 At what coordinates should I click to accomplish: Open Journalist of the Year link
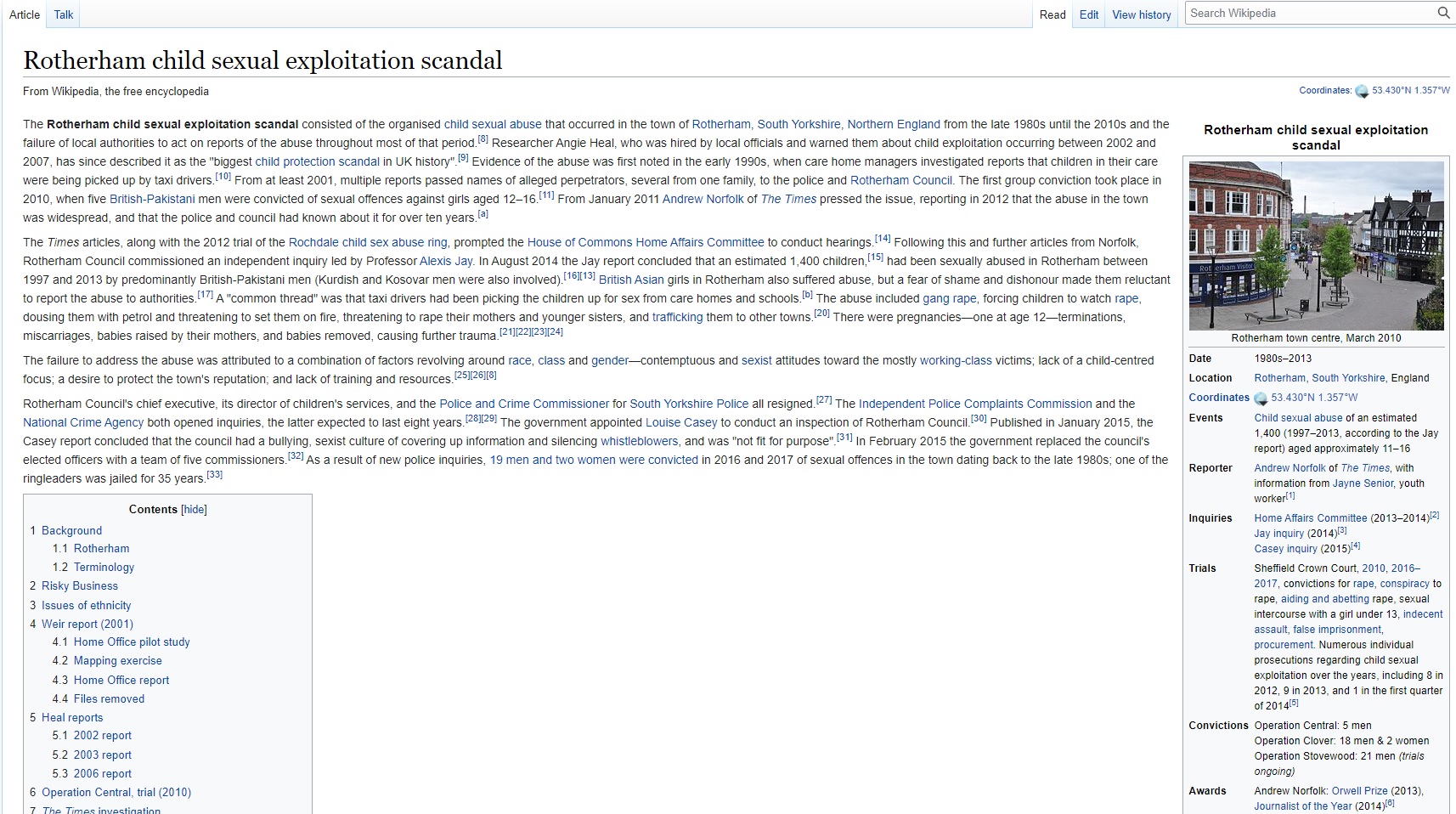(1302, 806)
